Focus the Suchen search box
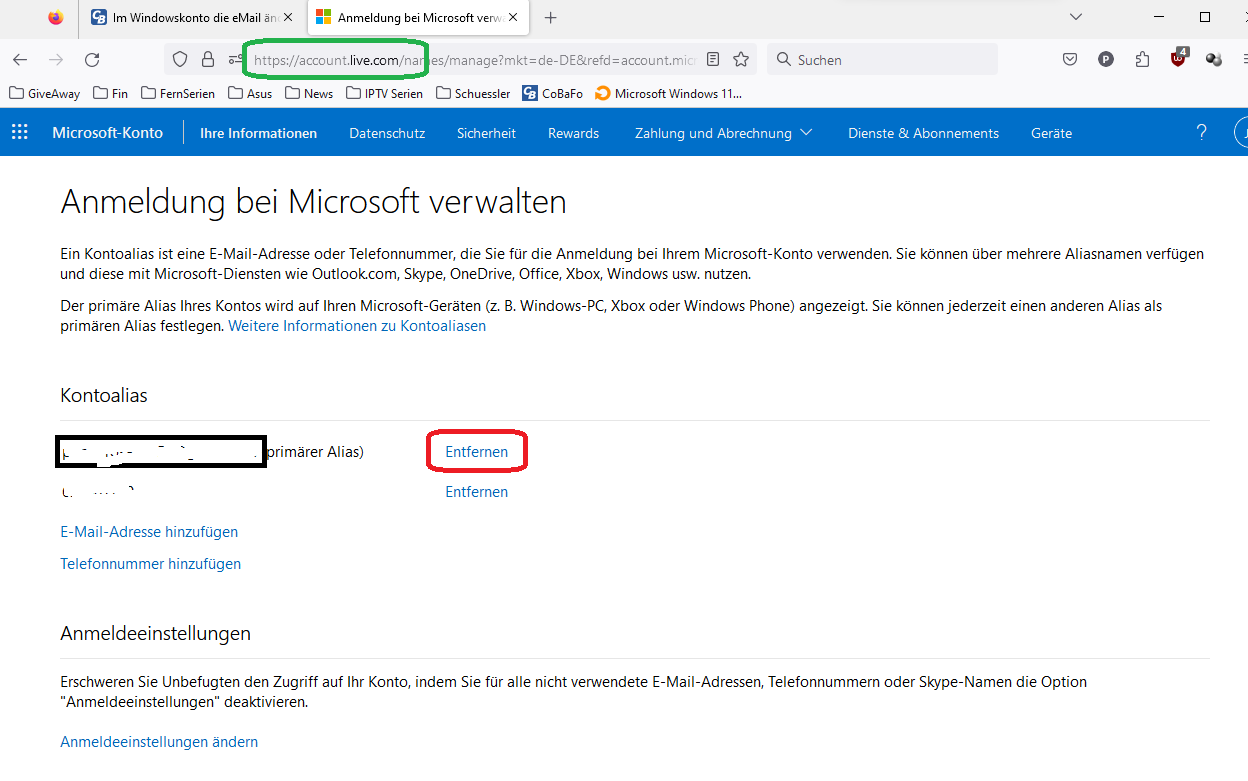This screenshot has width=1248, height=781. tap(882, 60)
